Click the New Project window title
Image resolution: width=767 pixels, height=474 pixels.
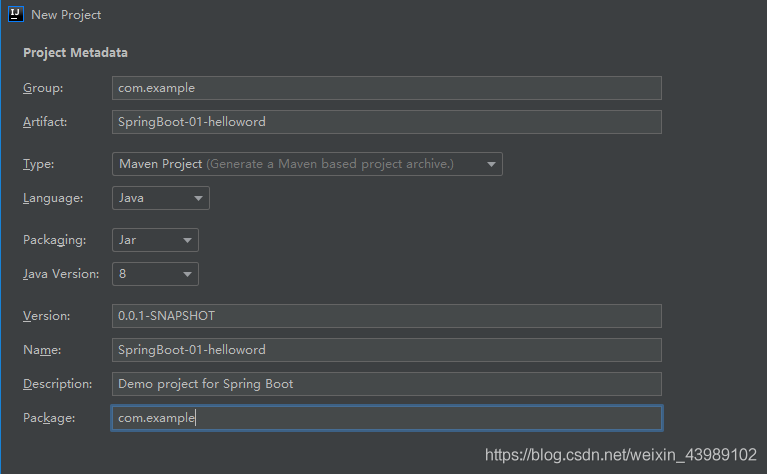click(66, 15)
